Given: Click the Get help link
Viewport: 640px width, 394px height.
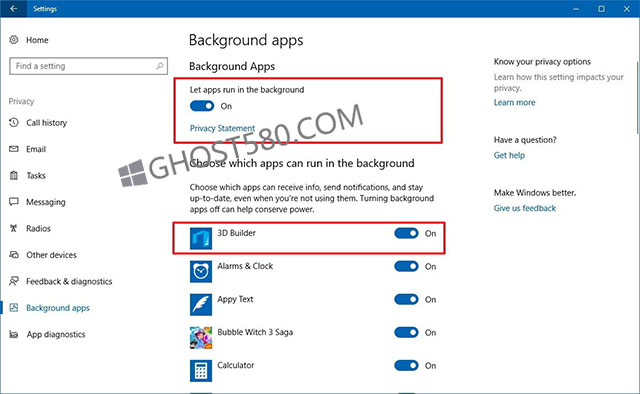Looking at the screenshot, I should (509, 155).
